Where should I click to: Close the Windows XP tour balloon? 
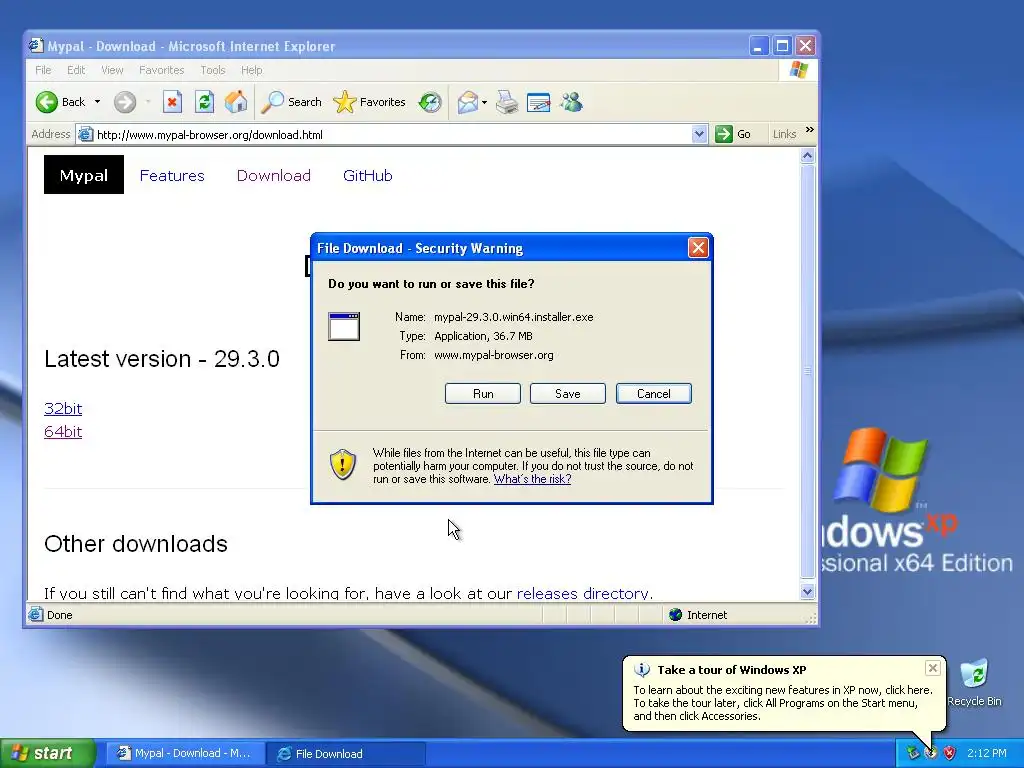[x=933, y=668]
